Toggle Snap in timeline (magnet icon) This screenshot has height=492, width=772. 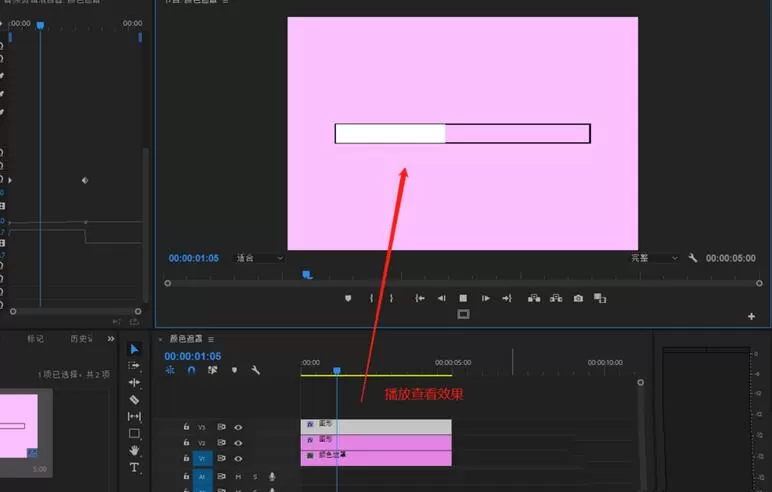coord(192,370)
